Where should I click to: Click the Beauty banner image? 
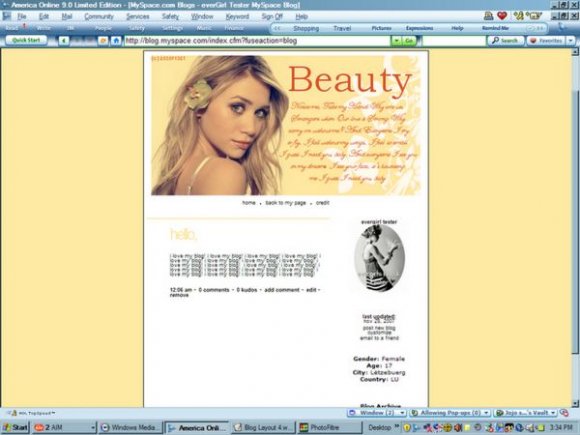[x=286, y=125]
